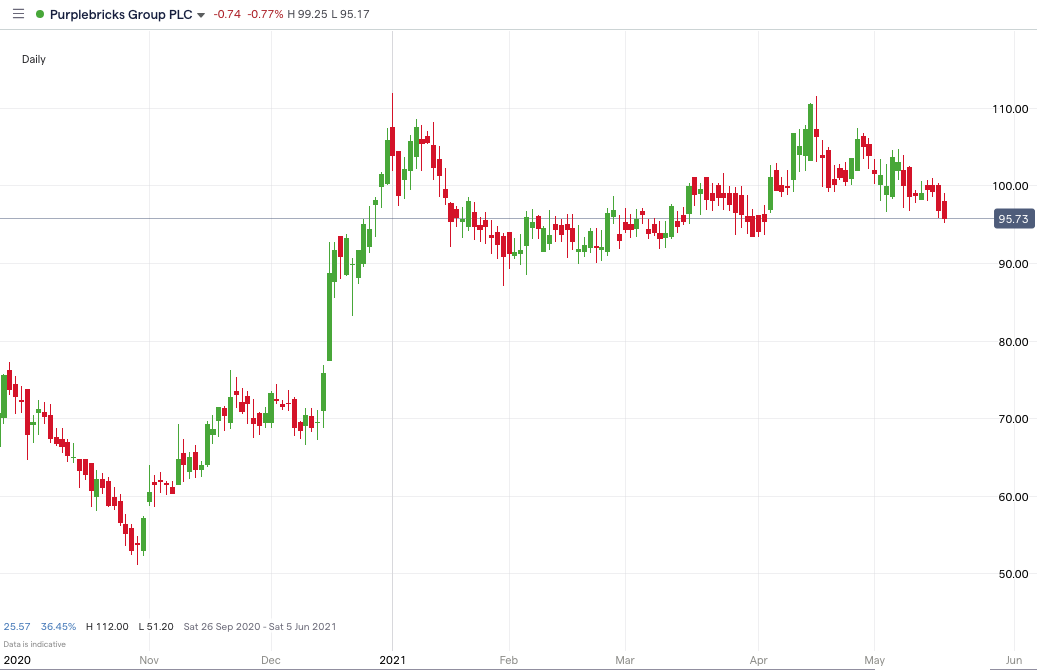Click the Purplebricks Group PLC name
Image resolution: width=1037 pixels, height=670 pixels.
pyautogui.click(x=122, y=14)
